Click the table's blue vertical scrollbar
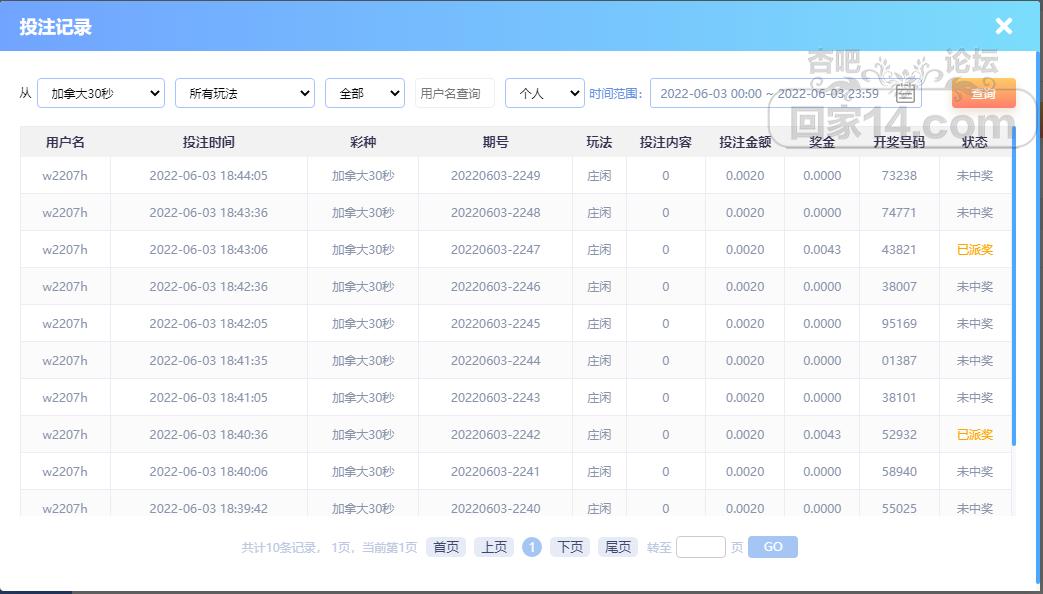The image size is (1043, 594). 1014,286
